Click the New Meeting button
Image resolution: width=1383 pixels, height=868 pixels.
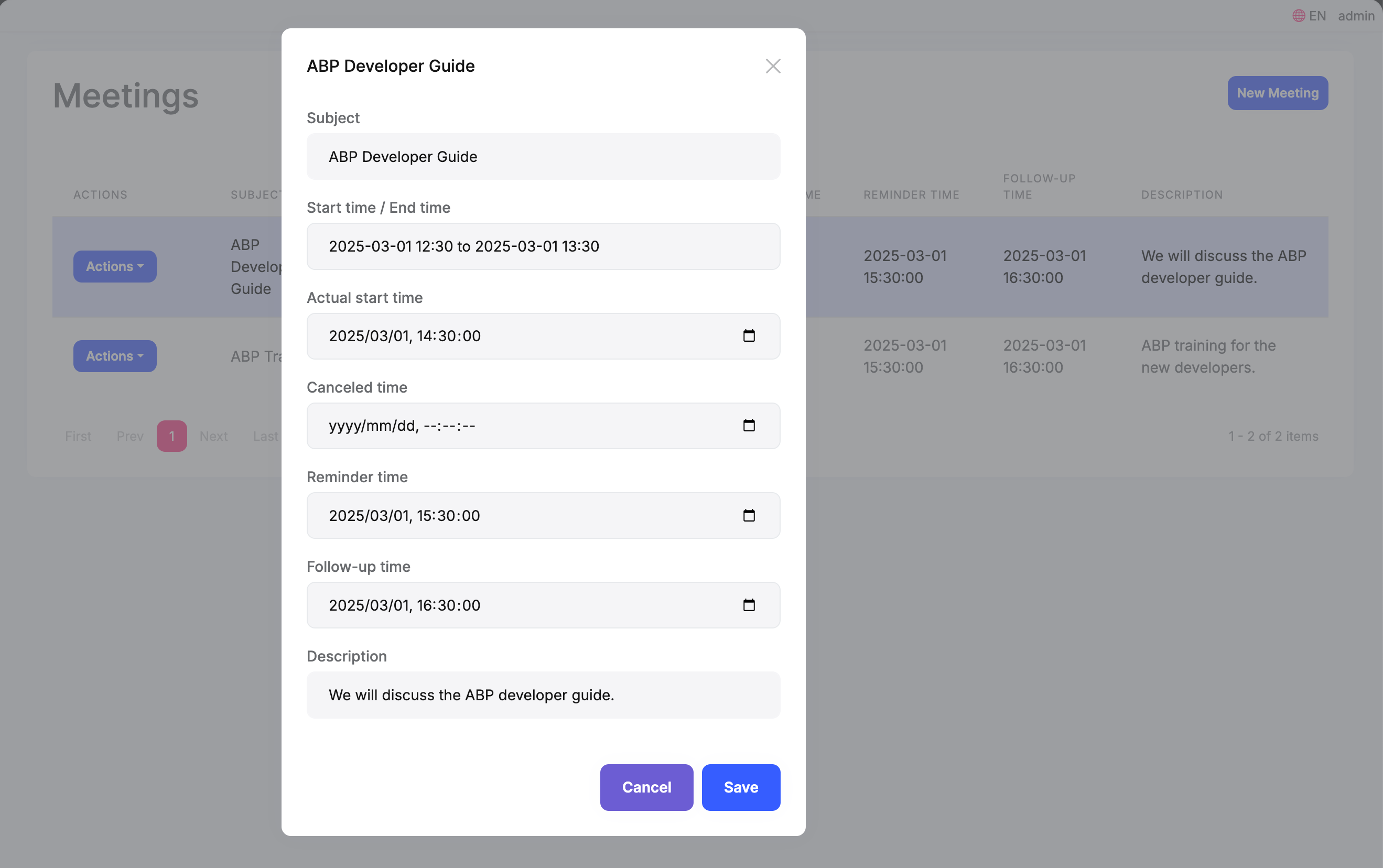coord(1277,93)
